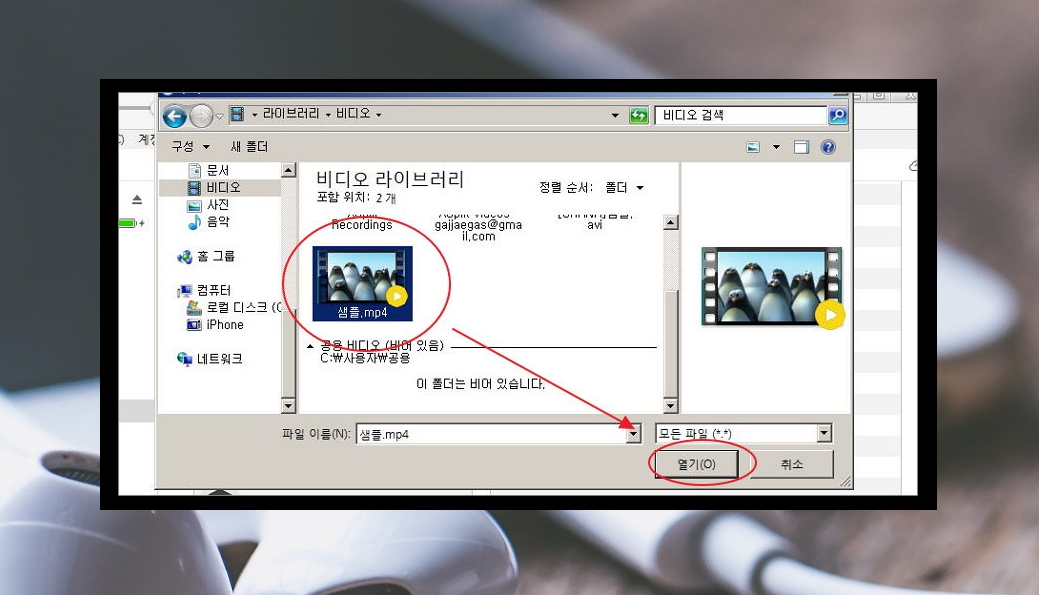Select 비디오 in the navigation pane
1039x595 pixels.
pyautogui.click(x=223, y=188)
